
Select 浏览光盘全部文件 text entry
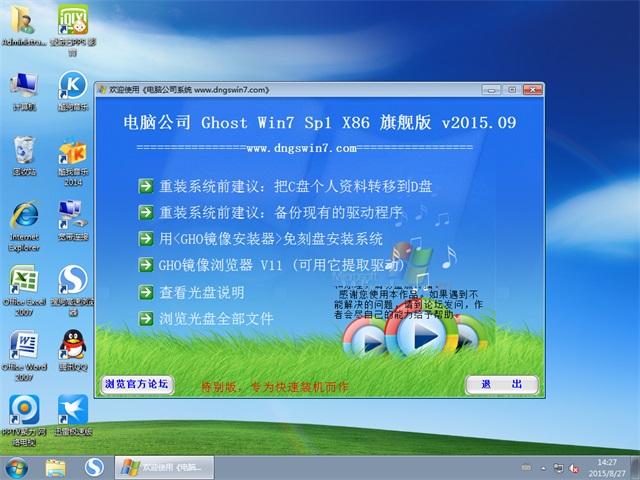point(216,318)
